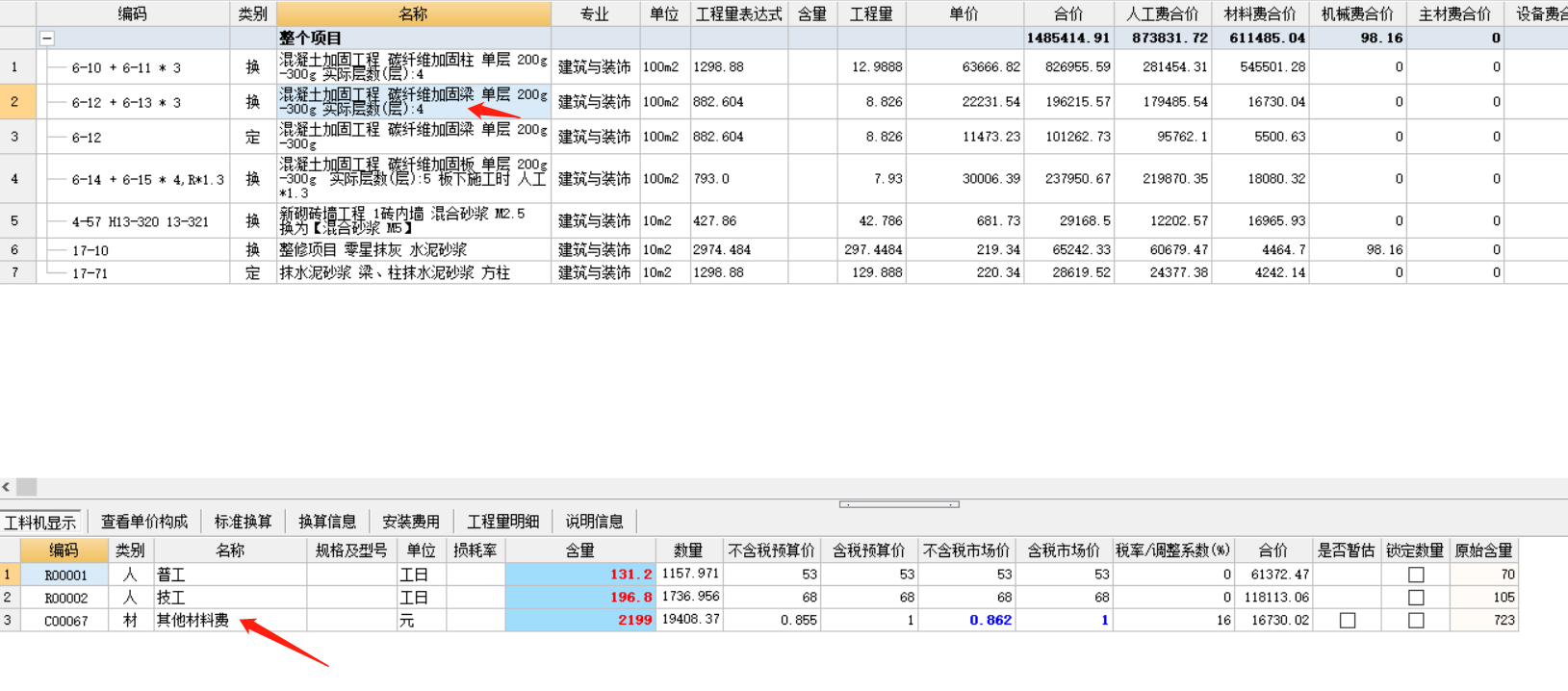Select resource code R00002

coord(64,598)
